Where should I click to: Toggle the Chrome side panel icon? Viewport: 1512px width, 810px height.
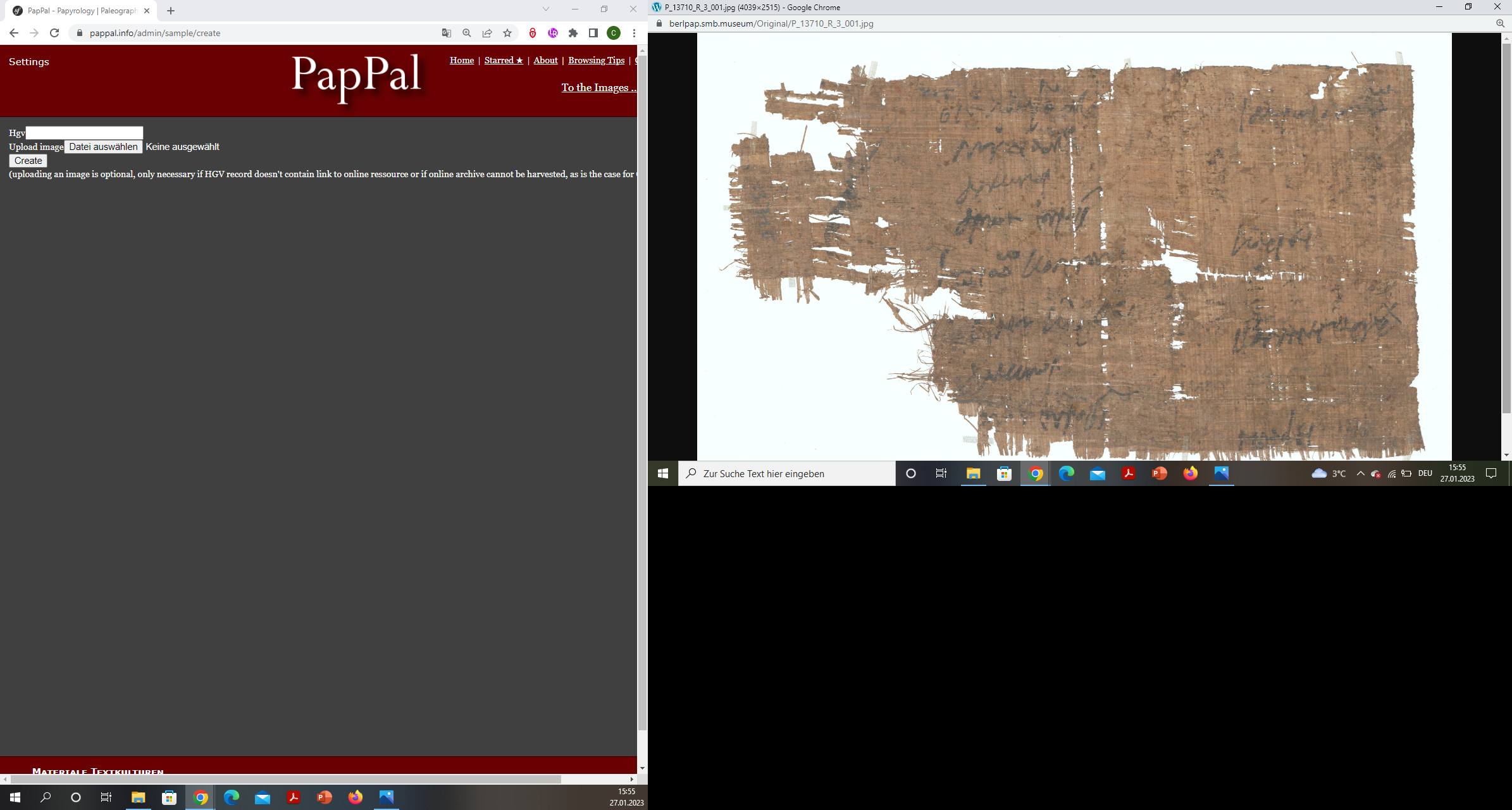tap(593, 33)
